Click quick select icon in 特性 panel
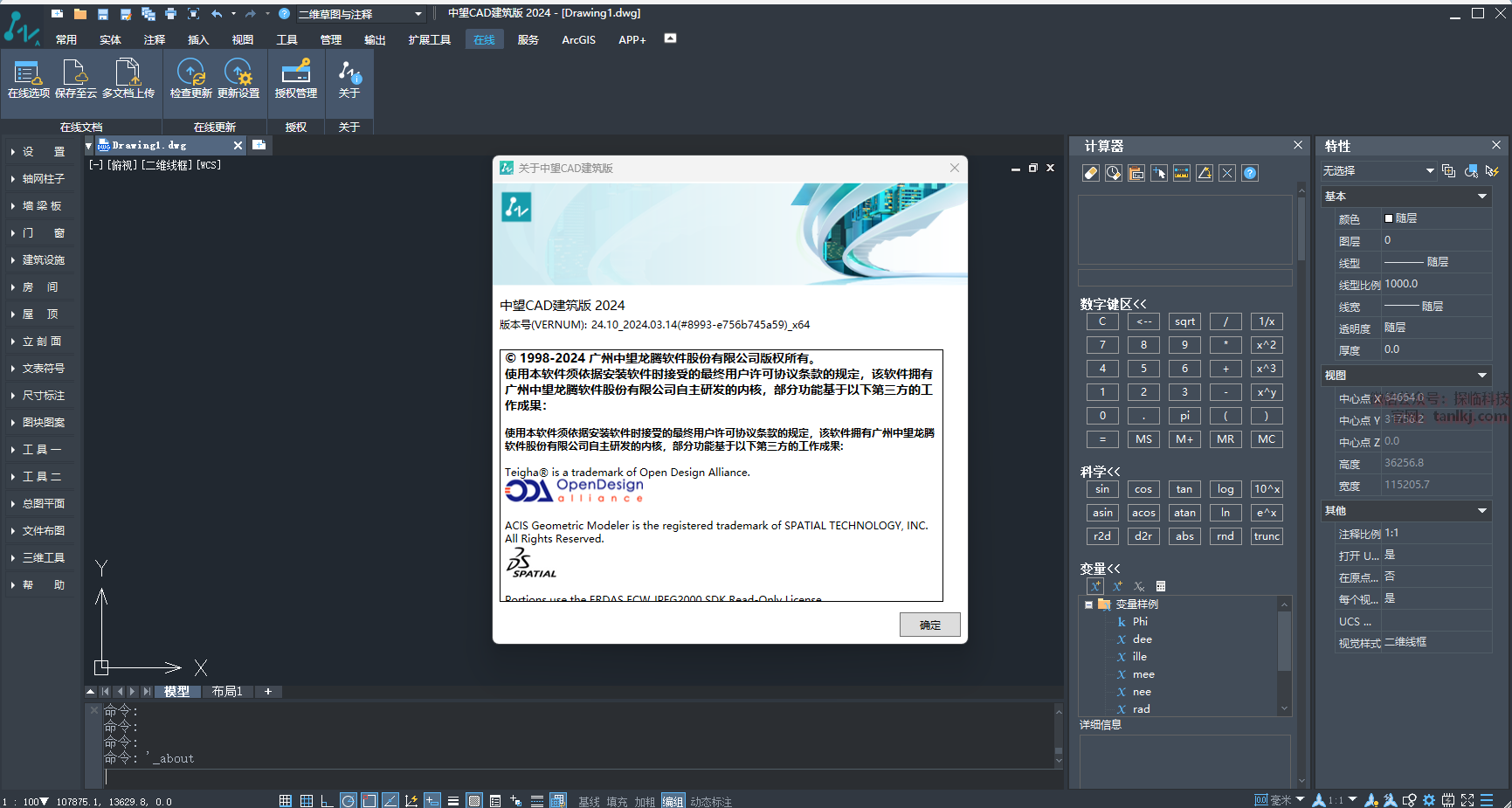 click(x=1492, y=171)
